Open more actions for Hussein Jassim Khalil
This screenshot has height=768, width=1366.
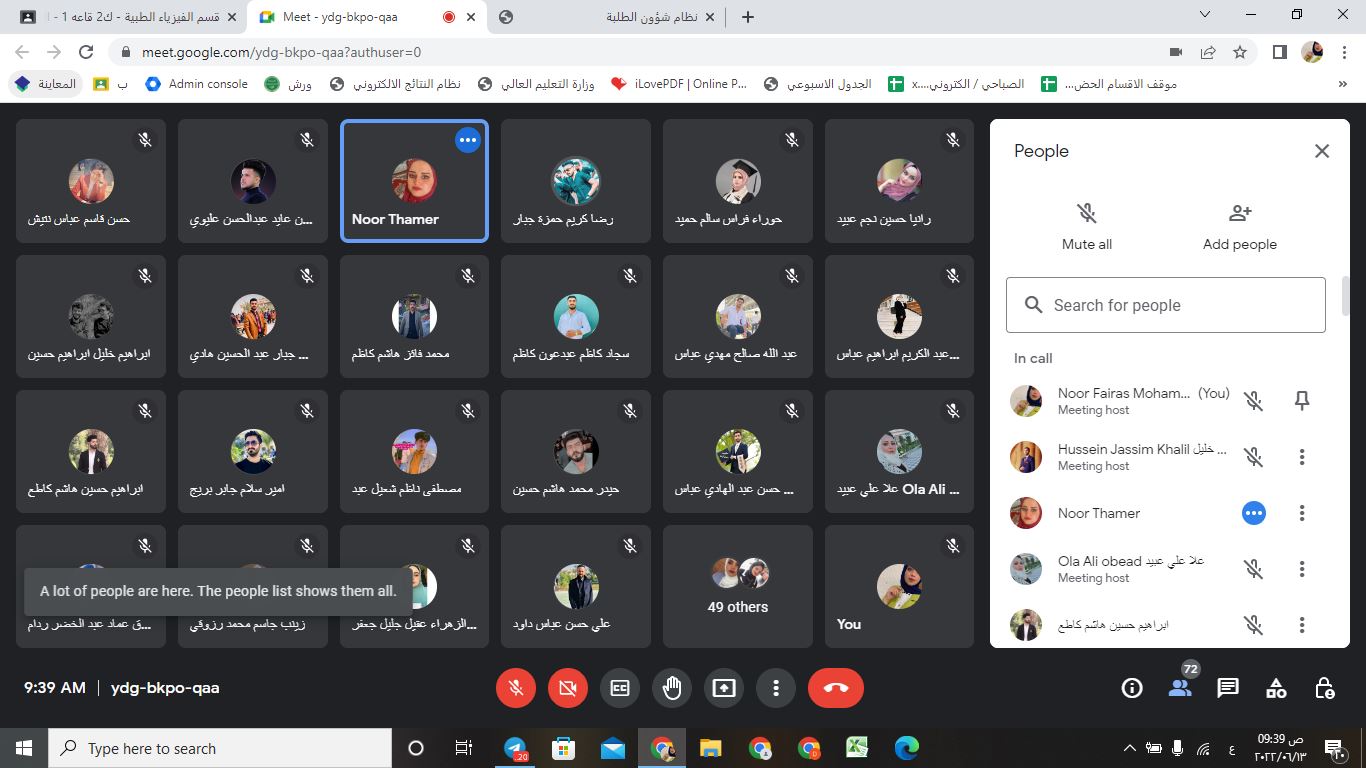pos(1301,457)
